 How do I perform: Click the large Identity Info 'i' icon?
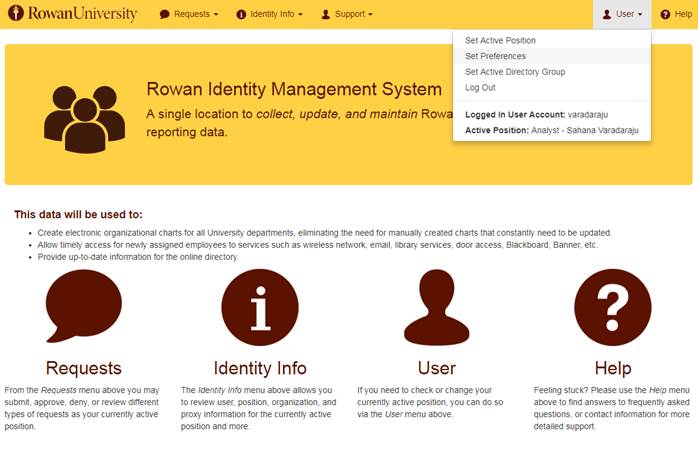260,307
